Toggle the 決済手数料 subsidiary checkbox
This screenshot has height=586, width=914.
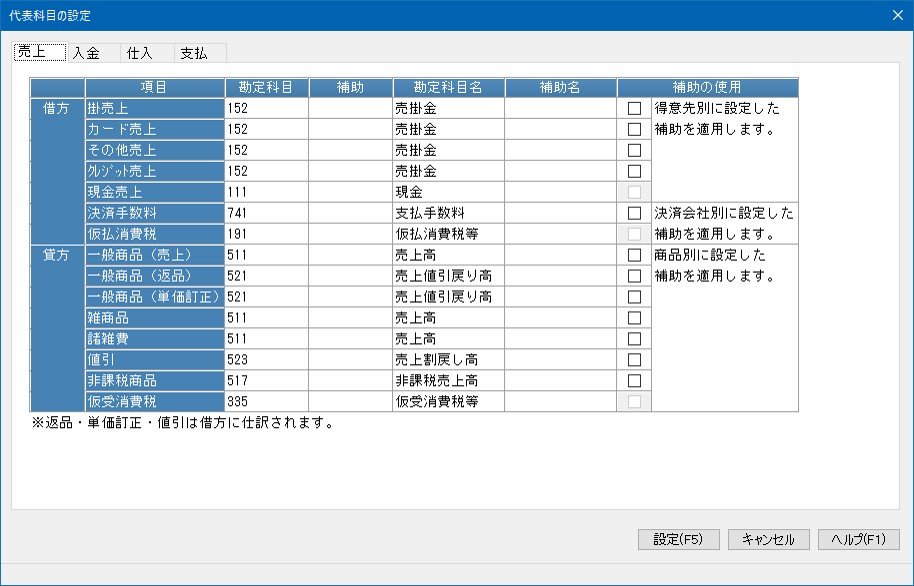coord(634,213)
